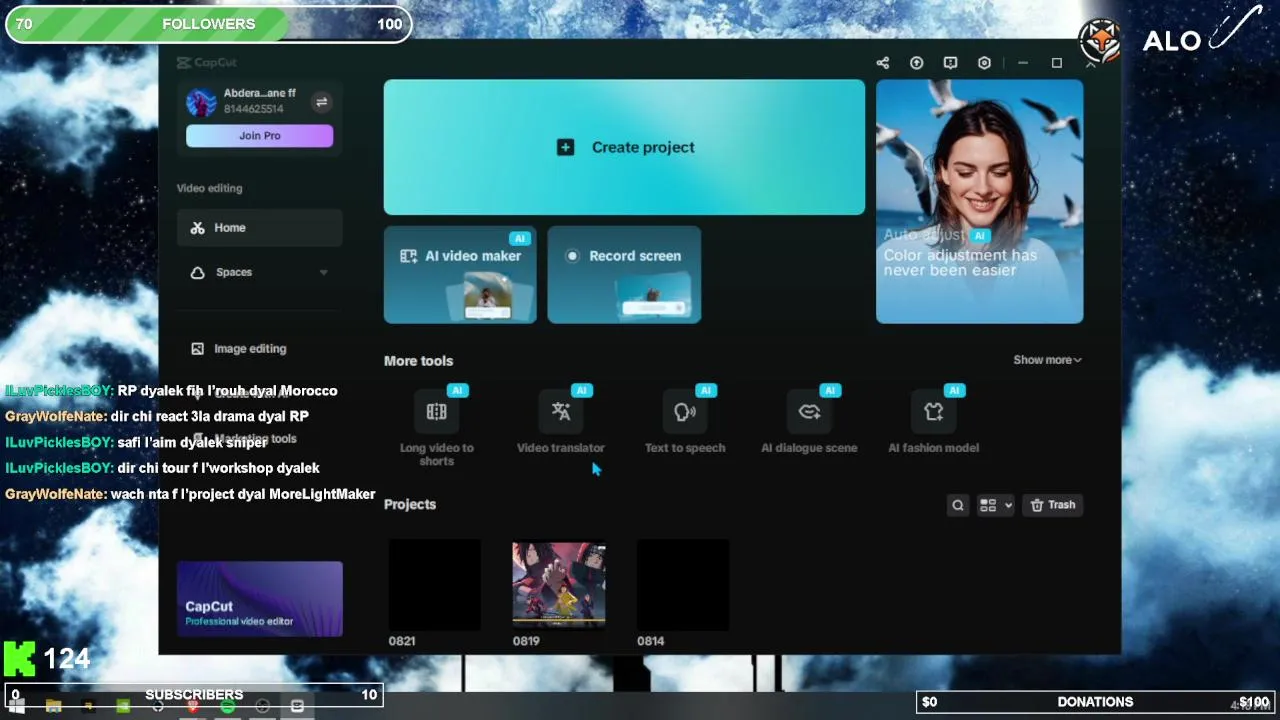Click the Home scissors icon in sidebar

pos(197,228)
